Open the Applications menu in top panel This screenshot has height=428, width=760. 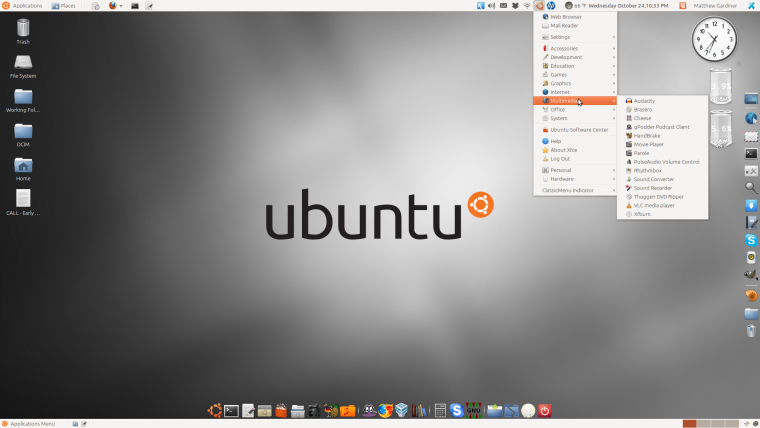22,5
